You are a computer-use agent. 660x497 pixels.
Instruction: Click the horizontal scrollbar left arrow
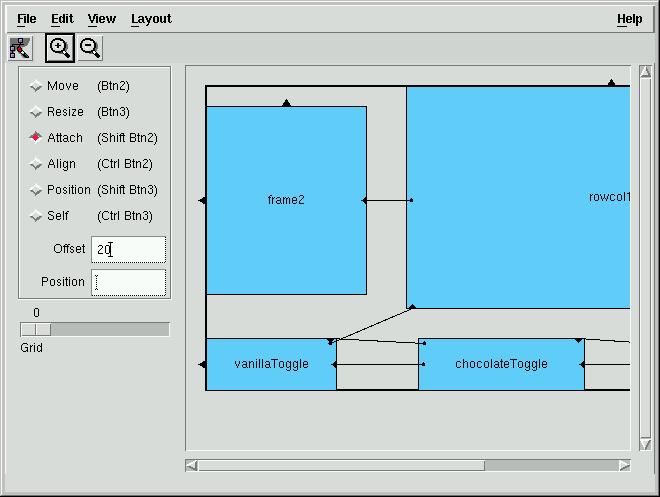192,465
